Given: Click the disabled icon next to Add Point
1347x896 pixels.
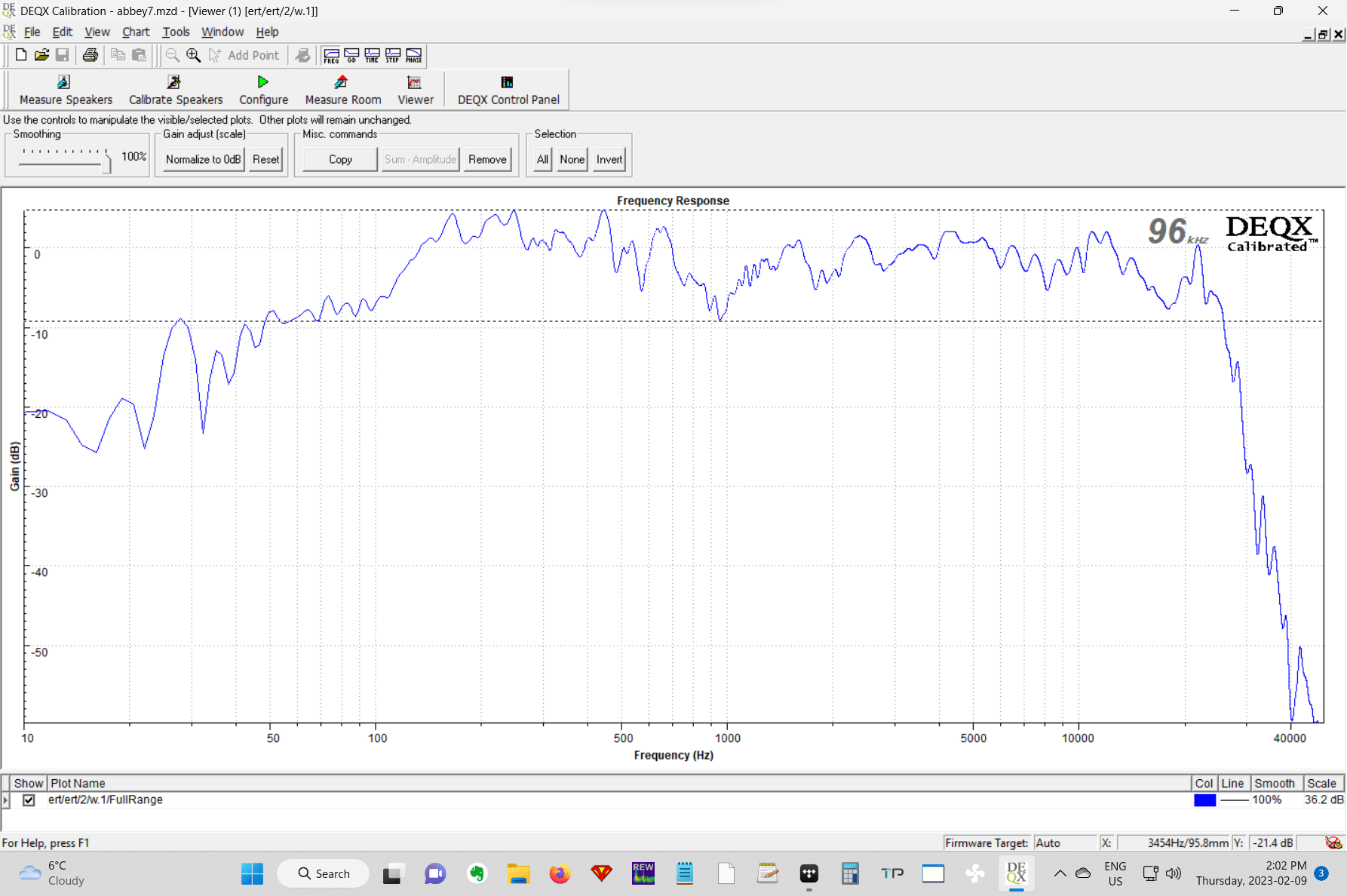Looking at the screenshot, I should point(303,55).
